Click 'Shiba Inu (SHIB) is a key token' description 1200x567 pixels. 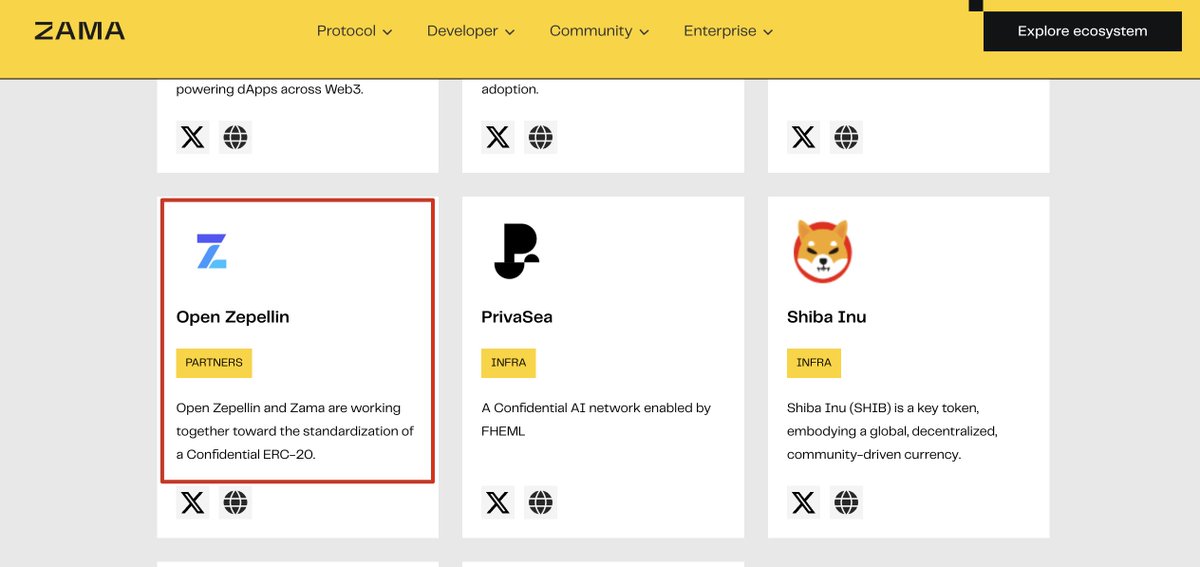883,408
